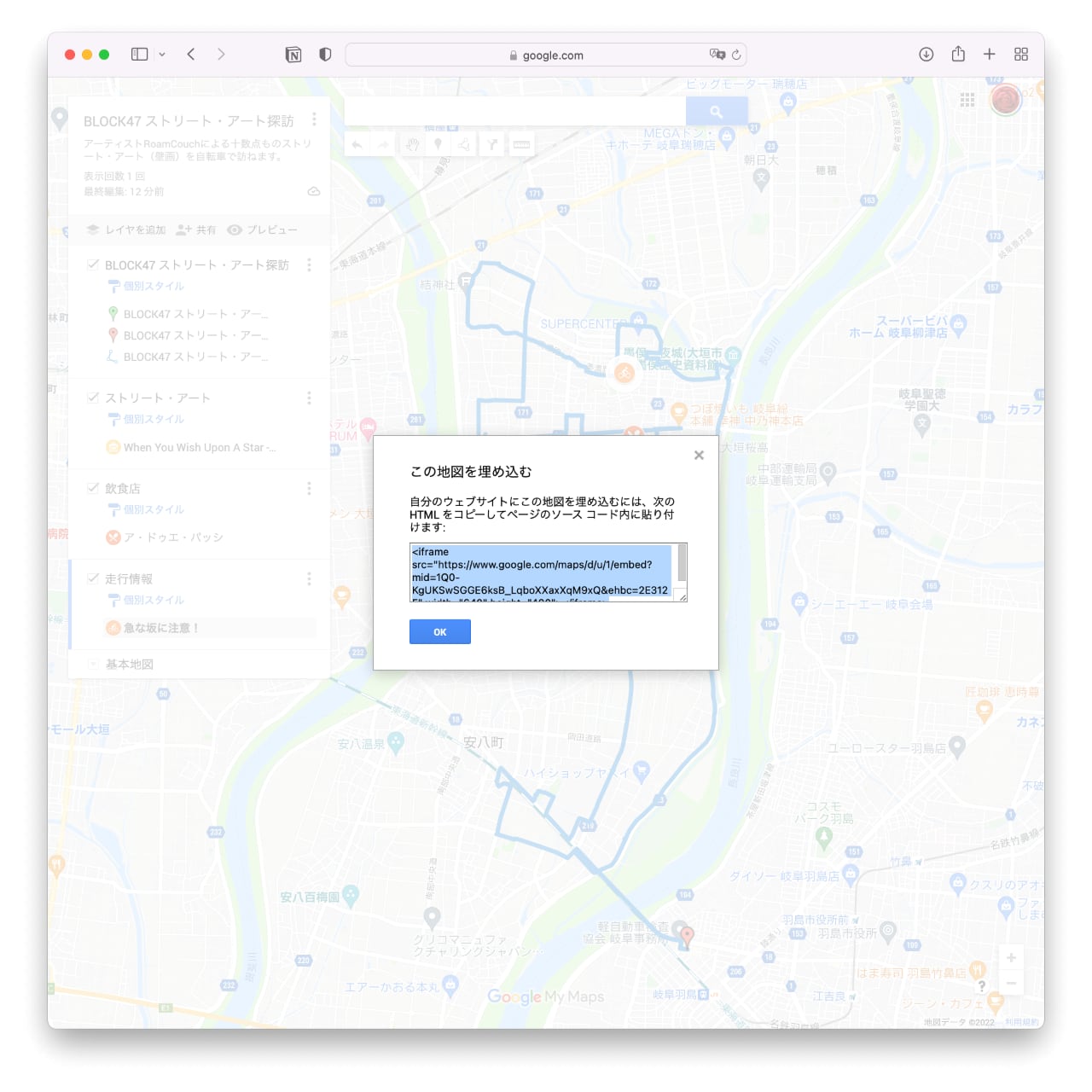Toggle the 走行情報 layer checkbox
The height and width of the screenshot is (1092, 1092).
tap(93, 578)
